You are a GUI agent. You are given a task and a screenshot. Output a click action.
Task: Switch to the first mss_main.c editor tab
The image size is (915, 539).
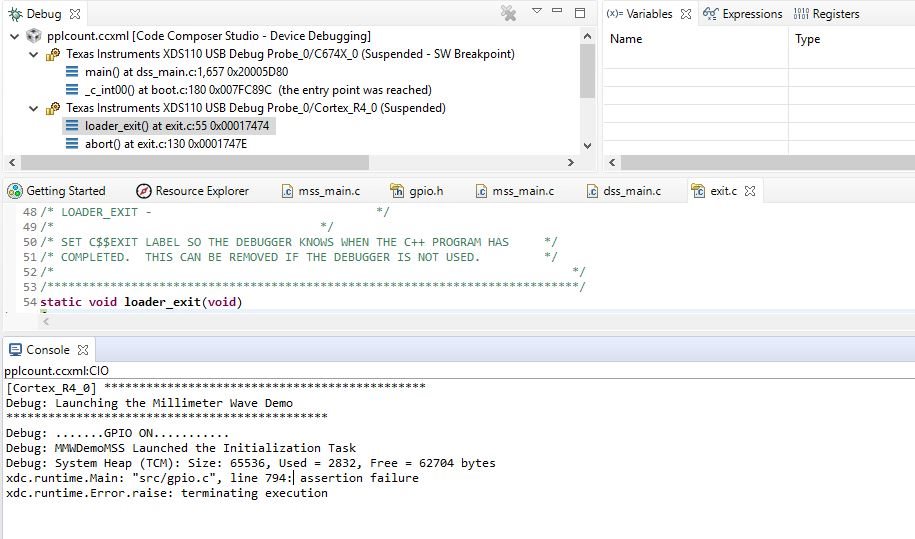pyautogui.click(x=329, y=191)
